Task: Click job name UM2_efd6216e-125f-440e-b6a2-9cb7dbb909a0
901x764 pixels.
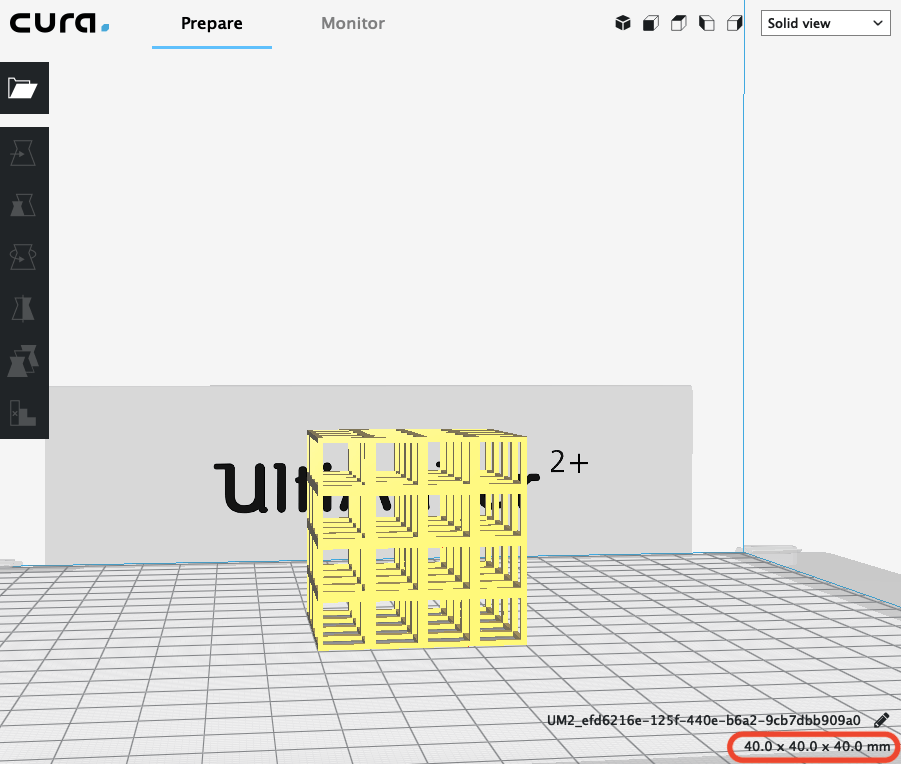Action: tap(703, 720)
